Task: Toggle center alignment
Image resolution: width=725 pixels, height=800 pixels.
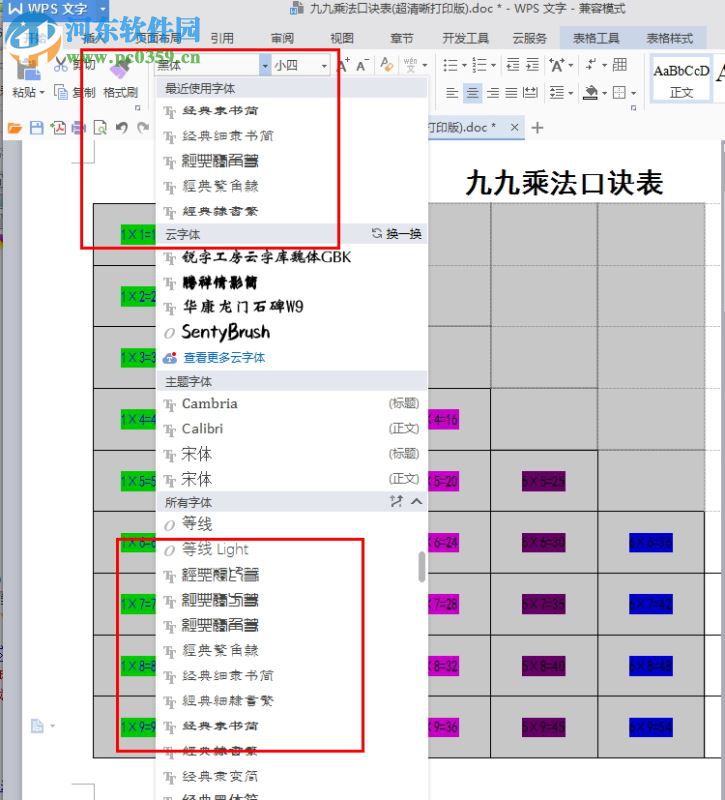Action: pos(472,93)
